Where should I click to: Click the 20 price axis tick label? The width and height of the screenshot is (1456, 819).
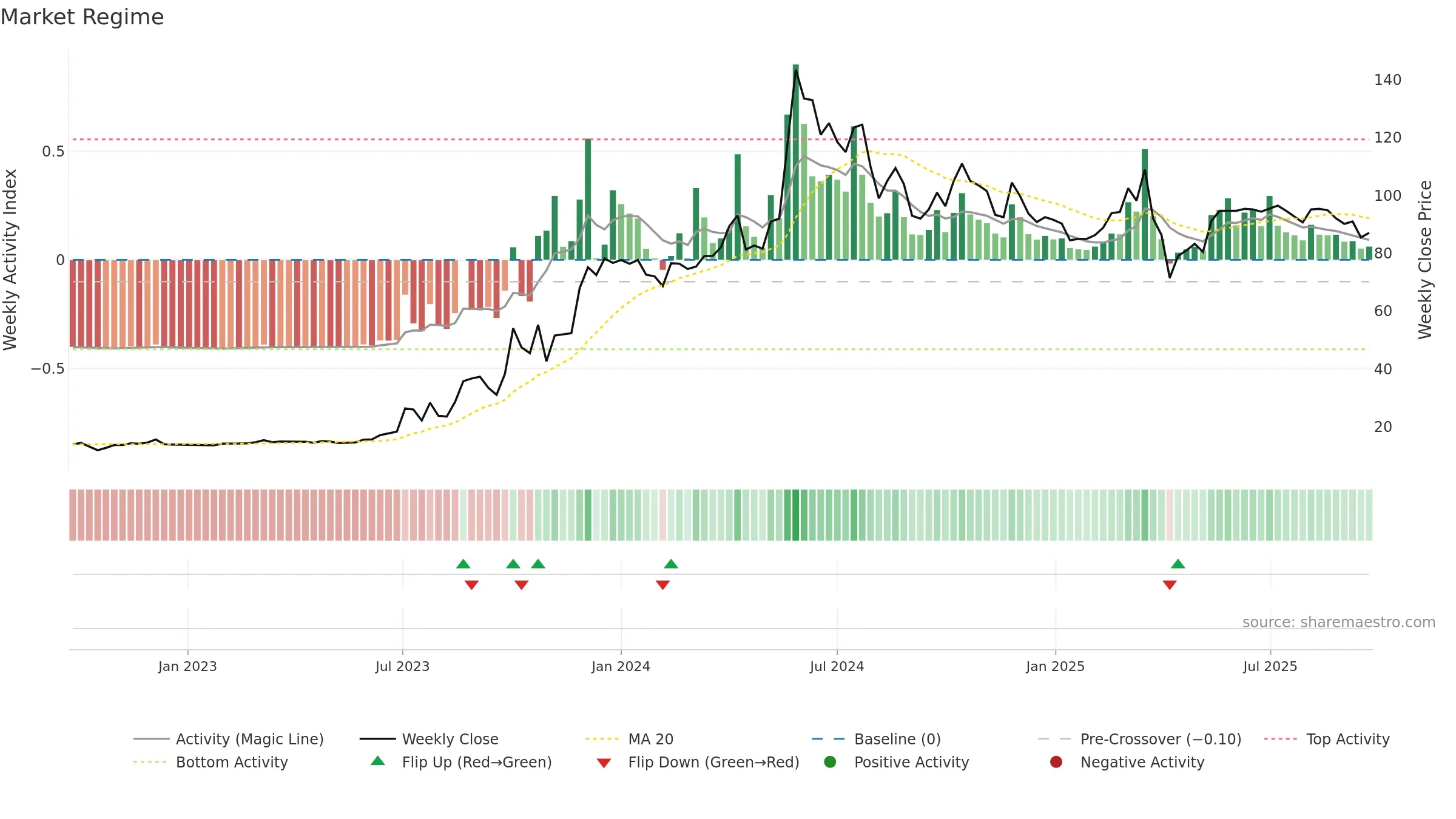coord(1383,426)
